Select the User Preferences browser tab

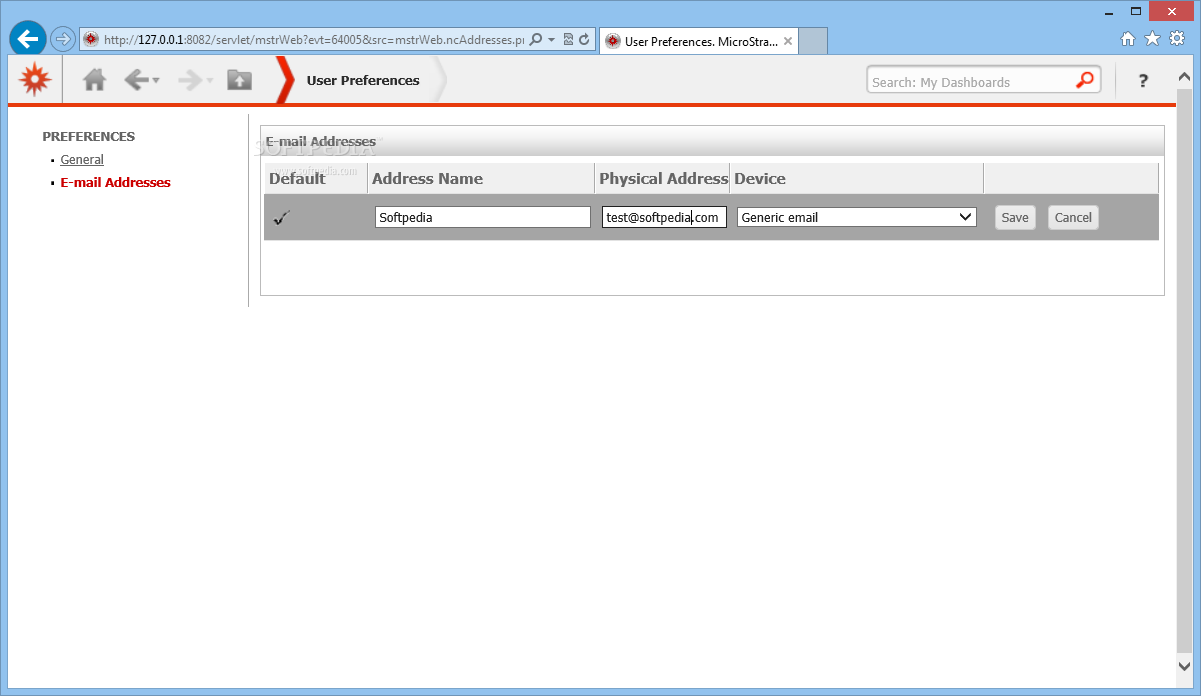[x=699, y=41]
